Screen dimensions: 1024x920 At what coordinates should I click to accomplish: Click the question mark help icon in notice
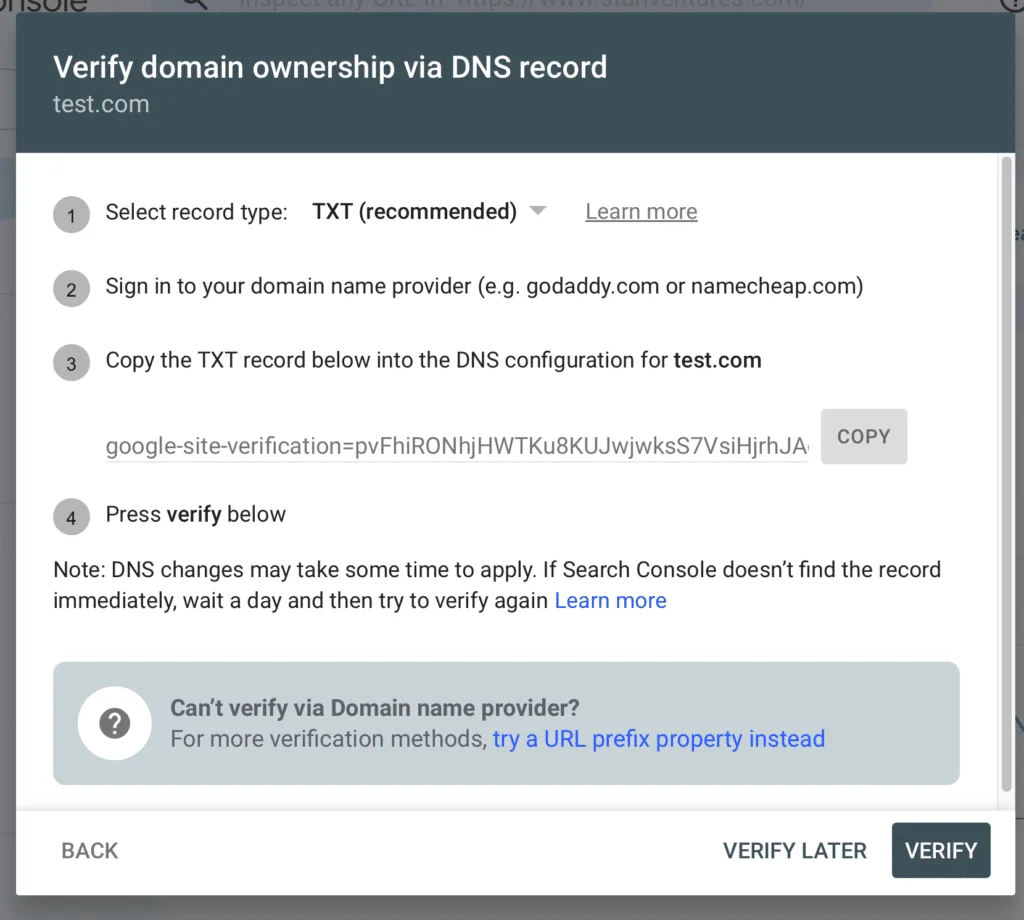pos(115,724)
